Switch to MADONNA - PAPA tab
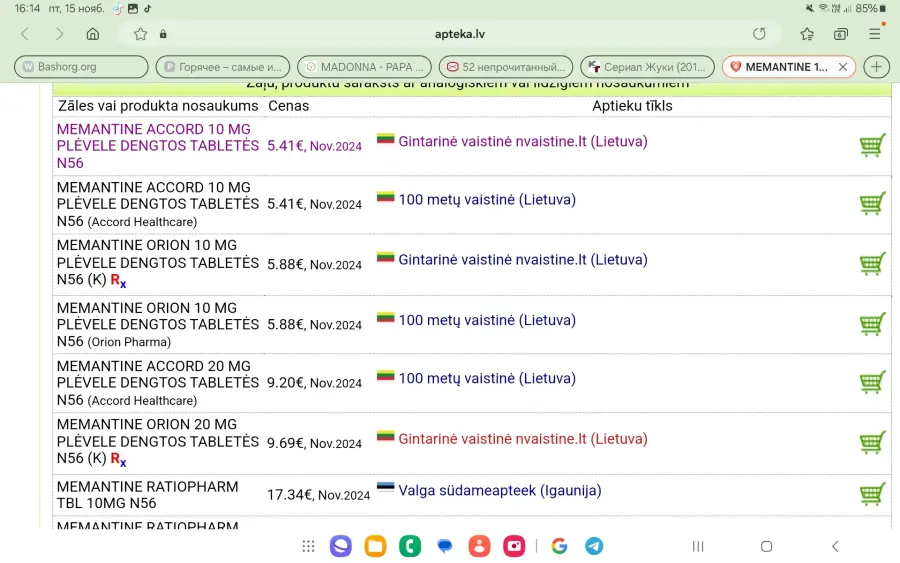900x563 pixels. (x=364, y=67)
